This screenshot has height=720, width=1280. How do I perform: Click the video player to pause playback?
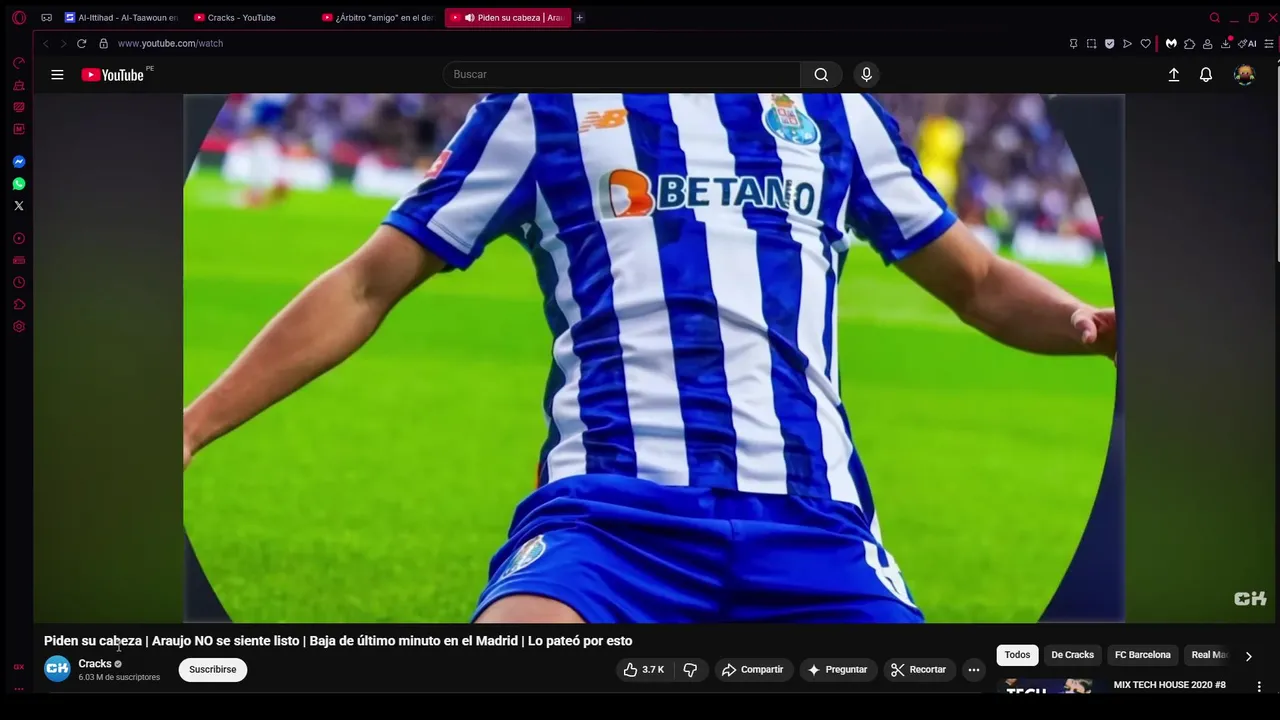654,358
